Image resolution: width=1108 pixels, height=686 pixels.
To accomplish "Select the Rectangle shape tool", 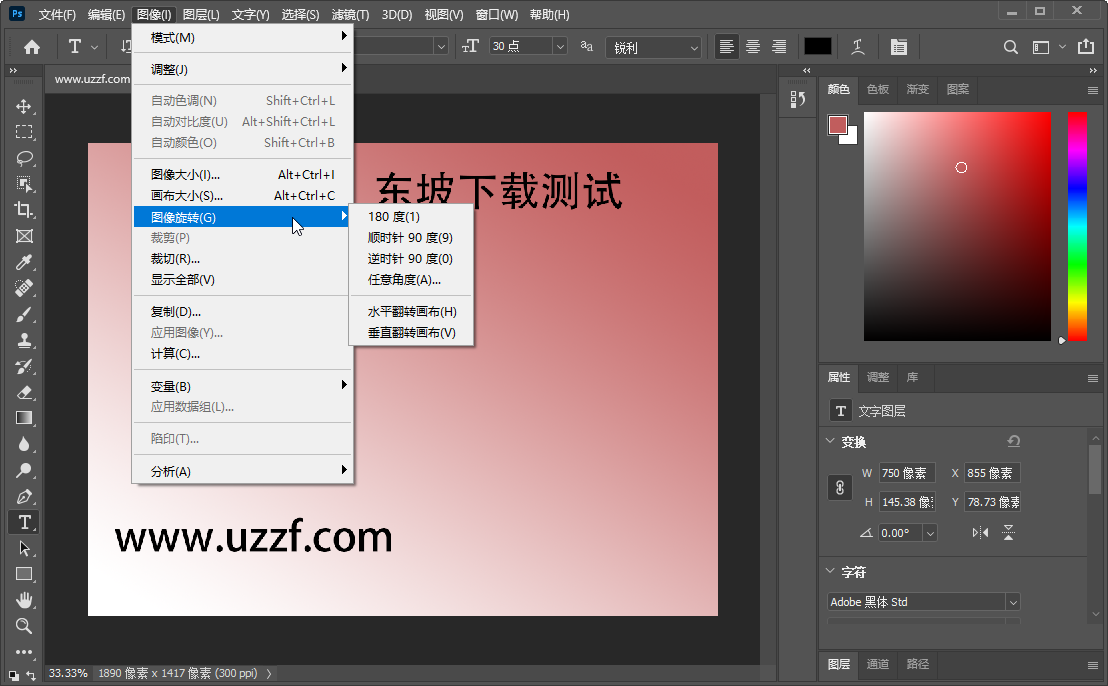I will point(24,574).
